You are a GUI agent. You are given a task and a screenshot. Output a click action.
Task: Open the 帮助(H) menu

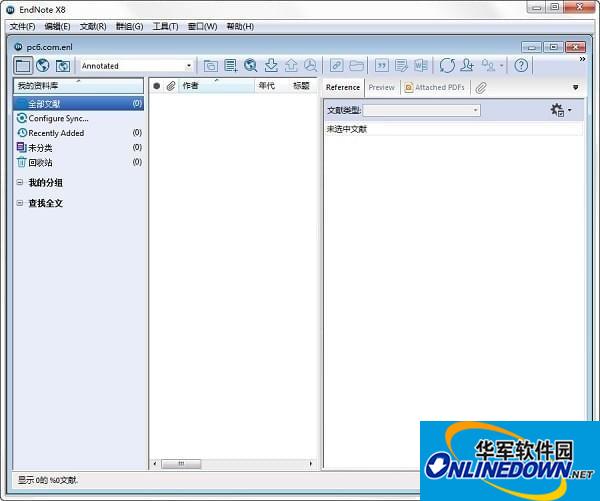click(x=240, y=26)
